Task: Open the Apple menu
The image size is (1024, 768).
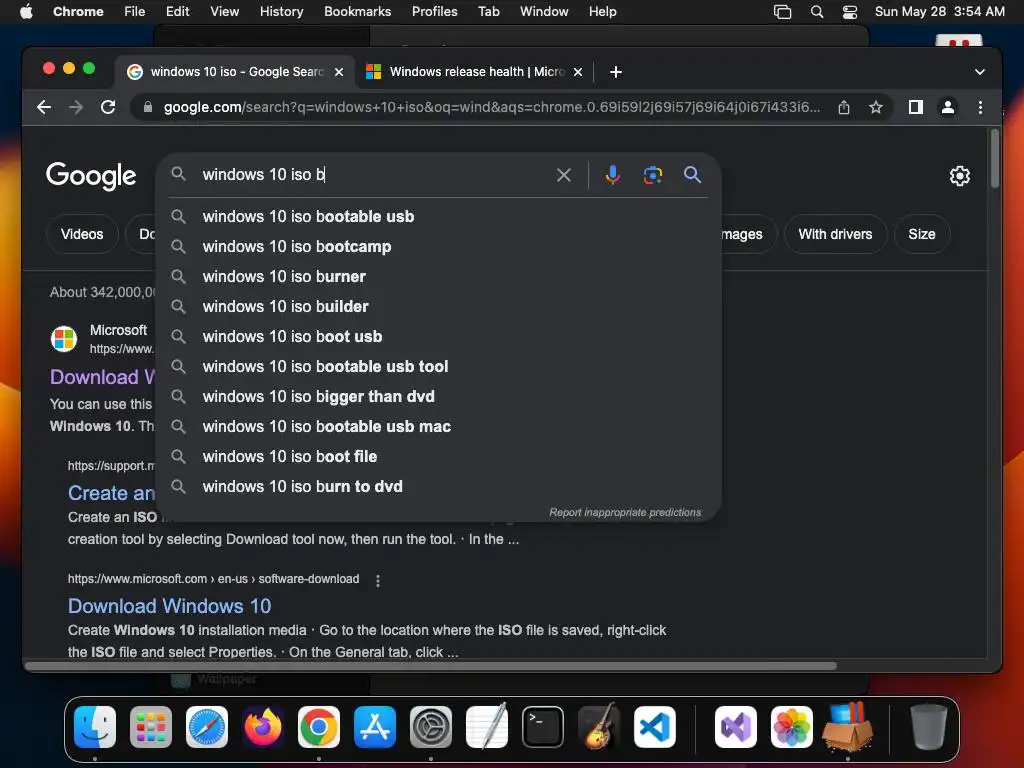Action: click(26, 12)
